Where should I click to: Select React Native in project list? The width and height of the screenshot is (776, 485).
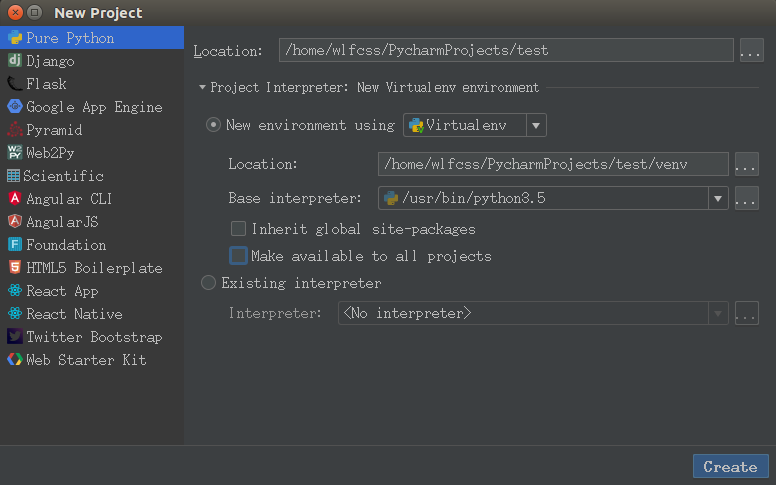coord(74,314)
